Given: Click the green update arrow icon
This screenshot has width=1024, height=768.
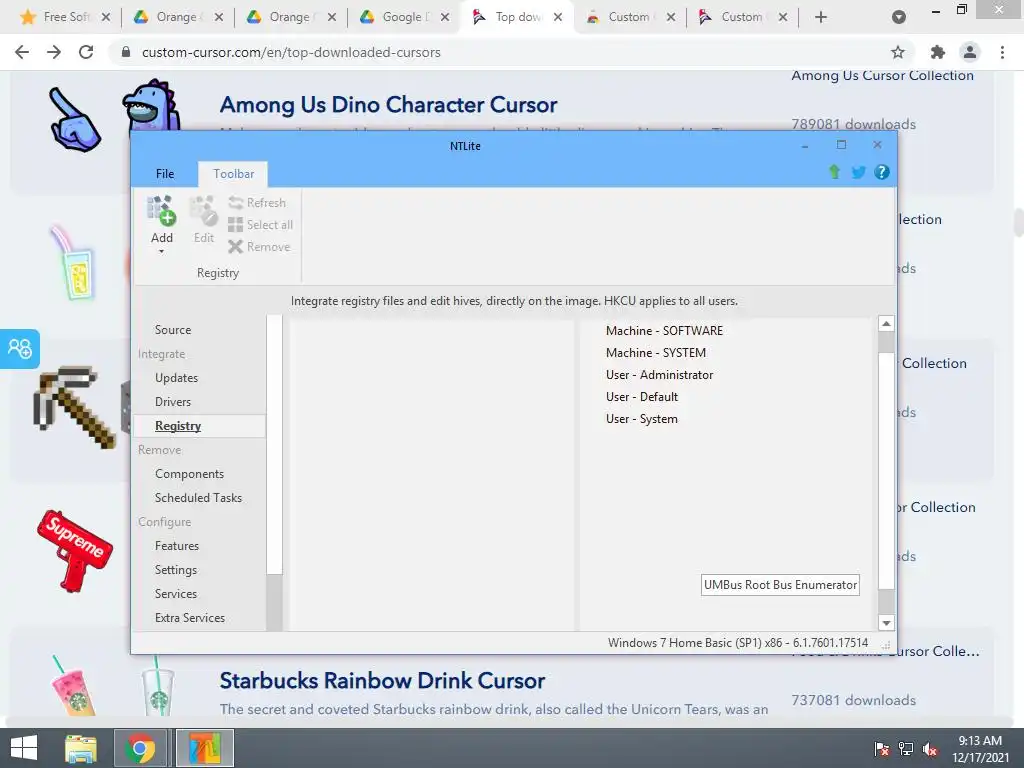Looking at the screenshot, I should coord(834,172).
